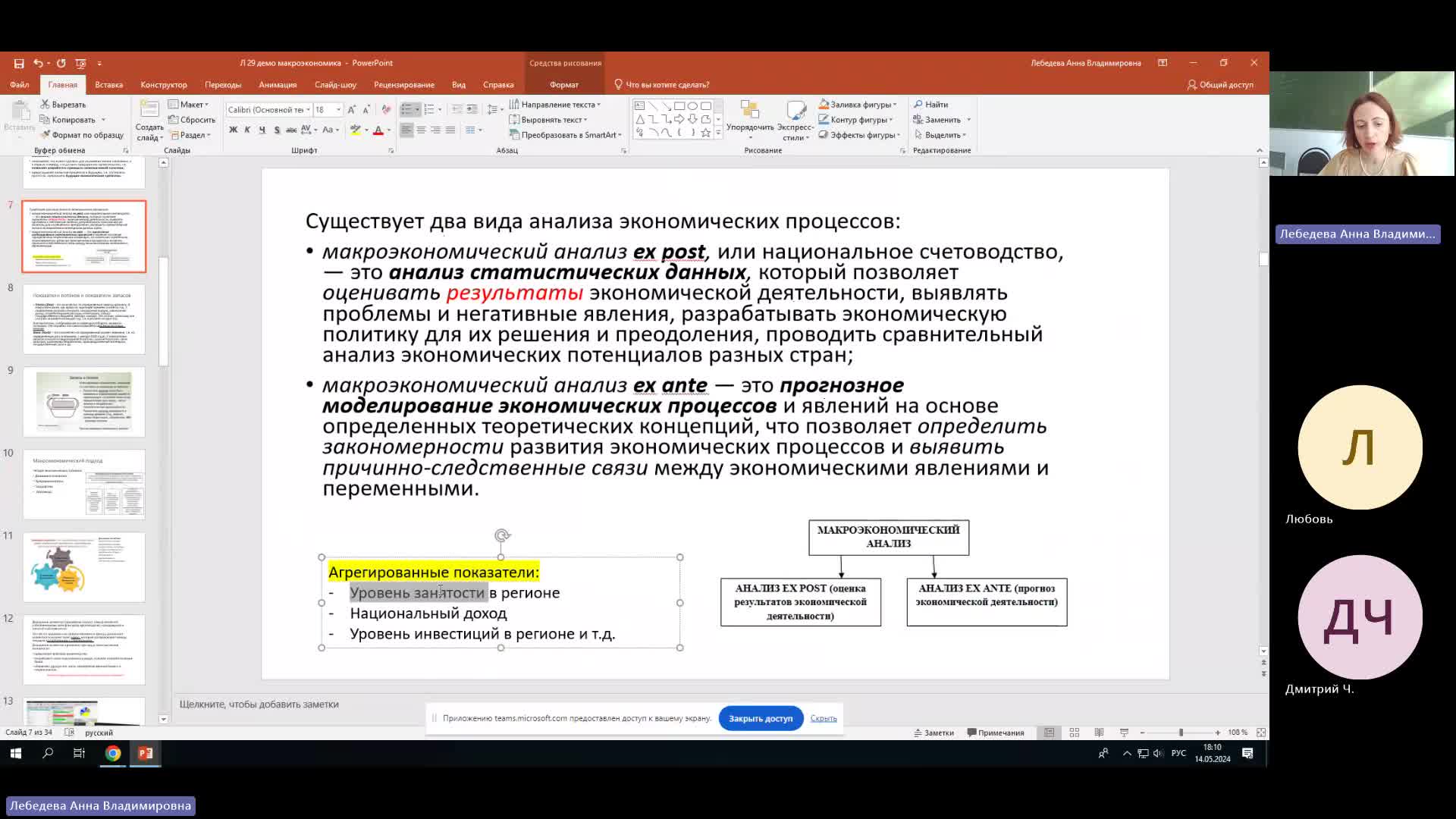Save presentation via the floppy disk icon

[x=19, y=63]
